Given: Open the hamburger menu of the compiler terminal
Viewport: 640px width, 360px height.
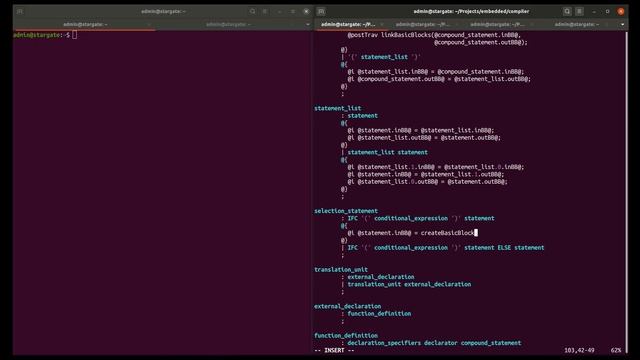Looking at the screenshot, I should point(579,11).
